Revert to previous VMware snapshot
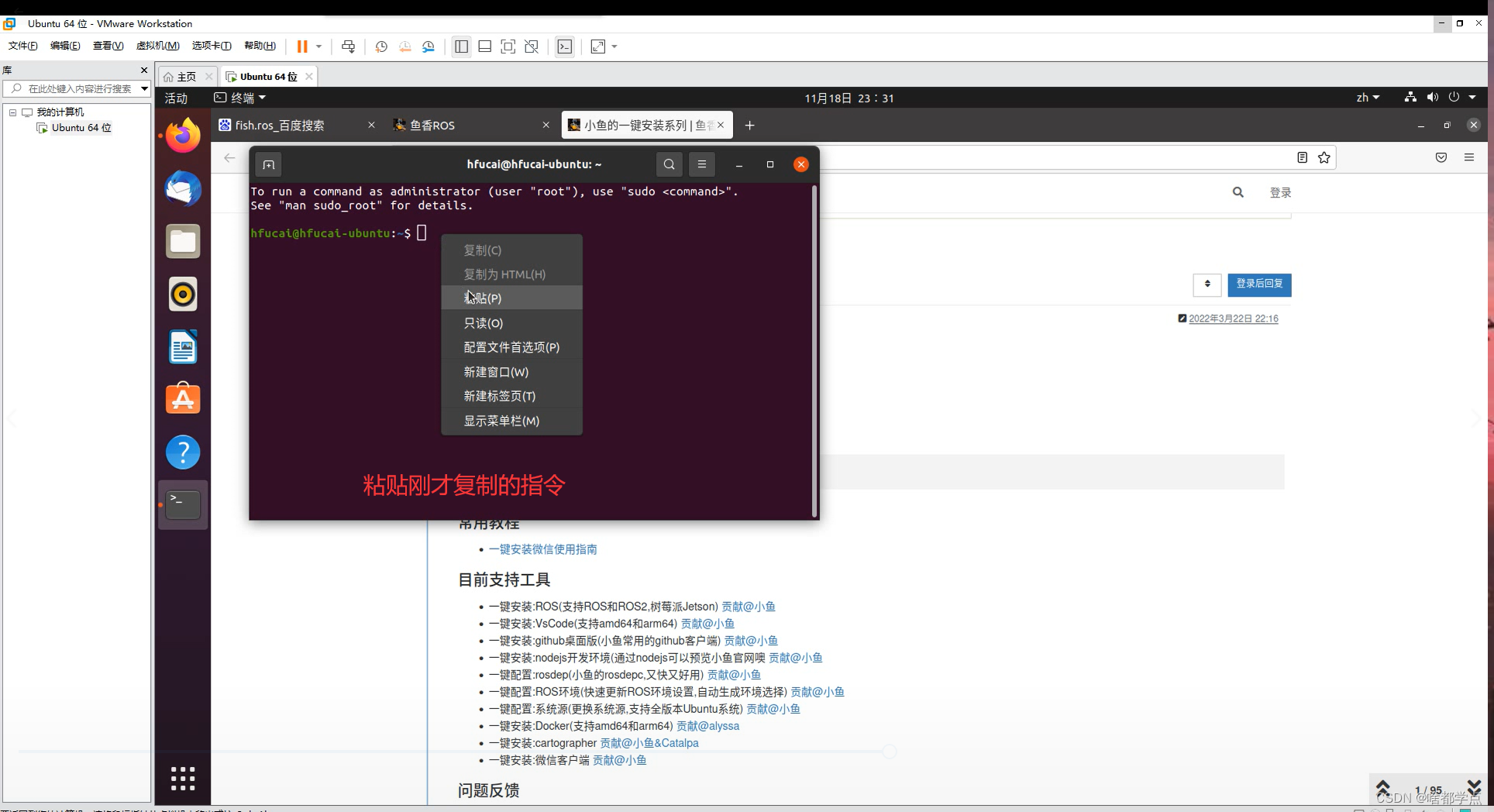Viewport: 1494px width, 812px height. click(404, 46)
